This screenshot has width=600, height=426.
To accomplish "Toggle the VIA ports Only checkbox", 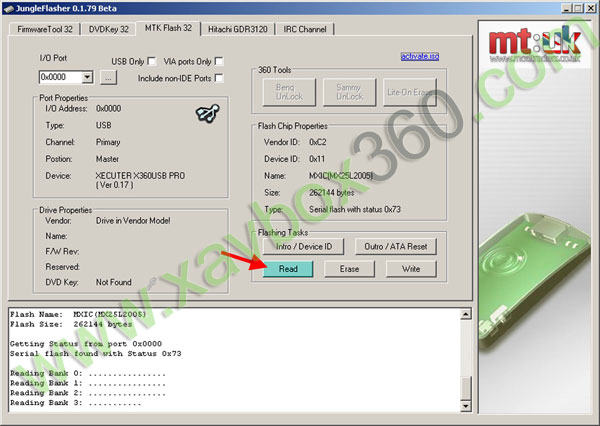I will click(x=219, y=61).
